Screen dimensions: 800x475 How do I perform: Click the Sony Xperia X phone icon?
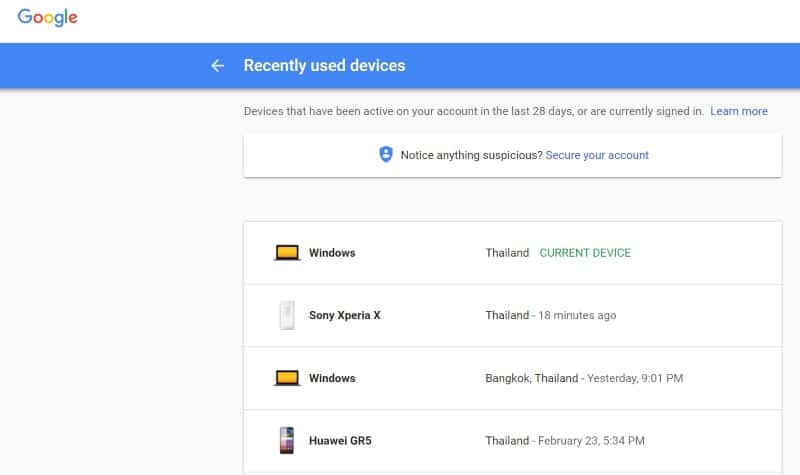pos(287,315)
